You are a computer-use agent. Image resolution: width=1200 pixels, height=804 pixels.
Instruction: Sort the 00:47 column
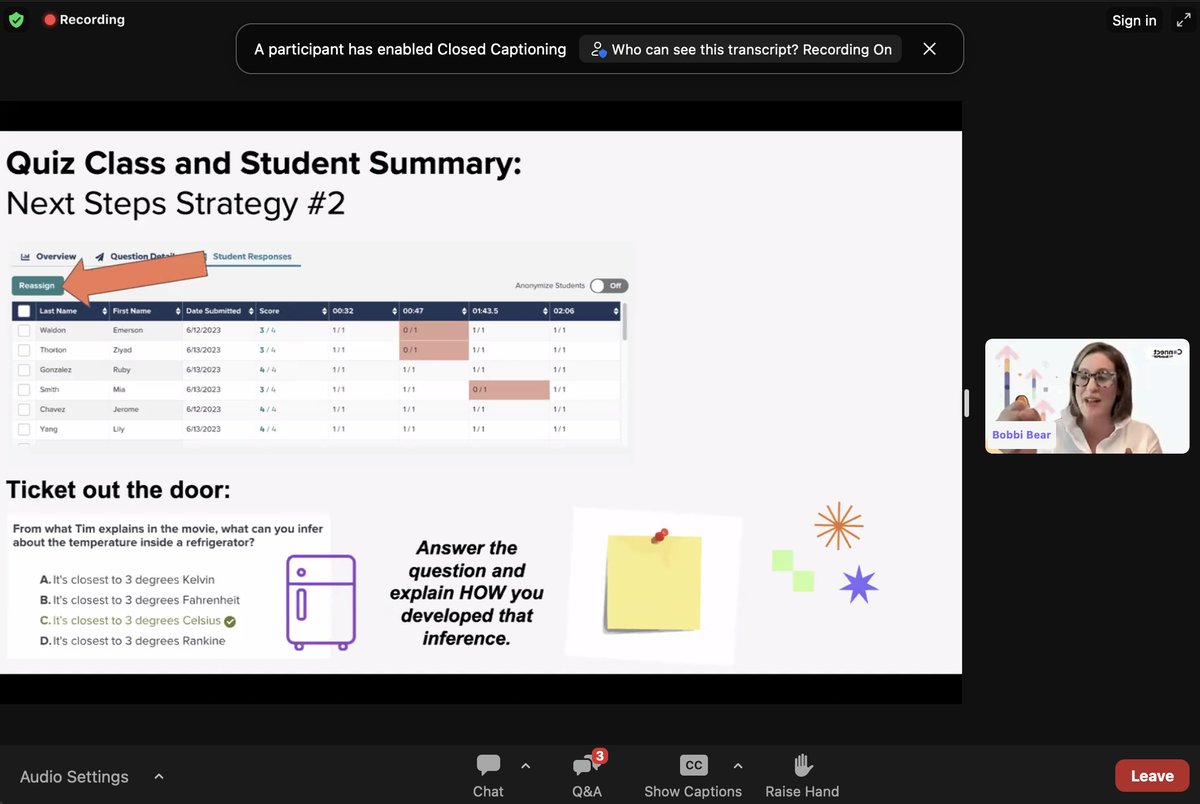463,311
